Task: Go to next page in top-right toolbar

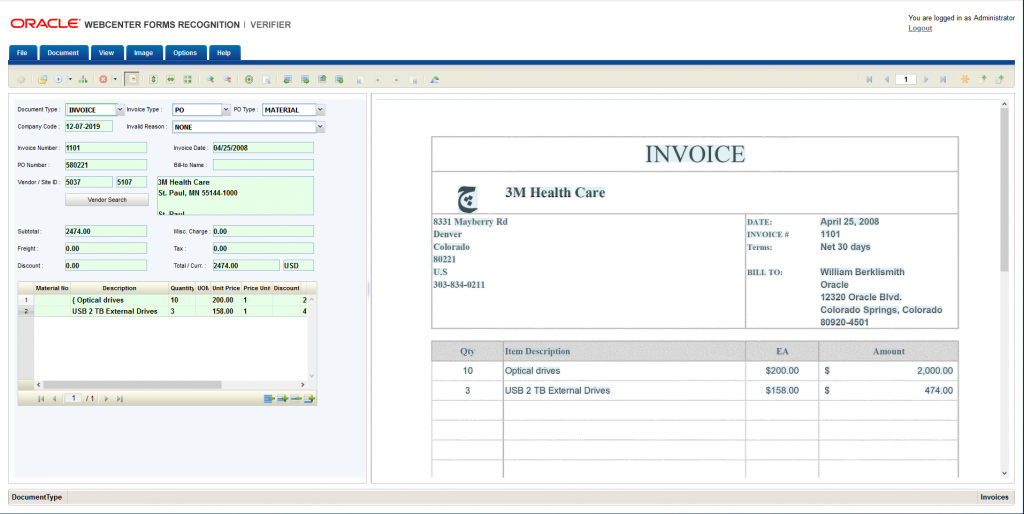Action: [x=927, y=79]
